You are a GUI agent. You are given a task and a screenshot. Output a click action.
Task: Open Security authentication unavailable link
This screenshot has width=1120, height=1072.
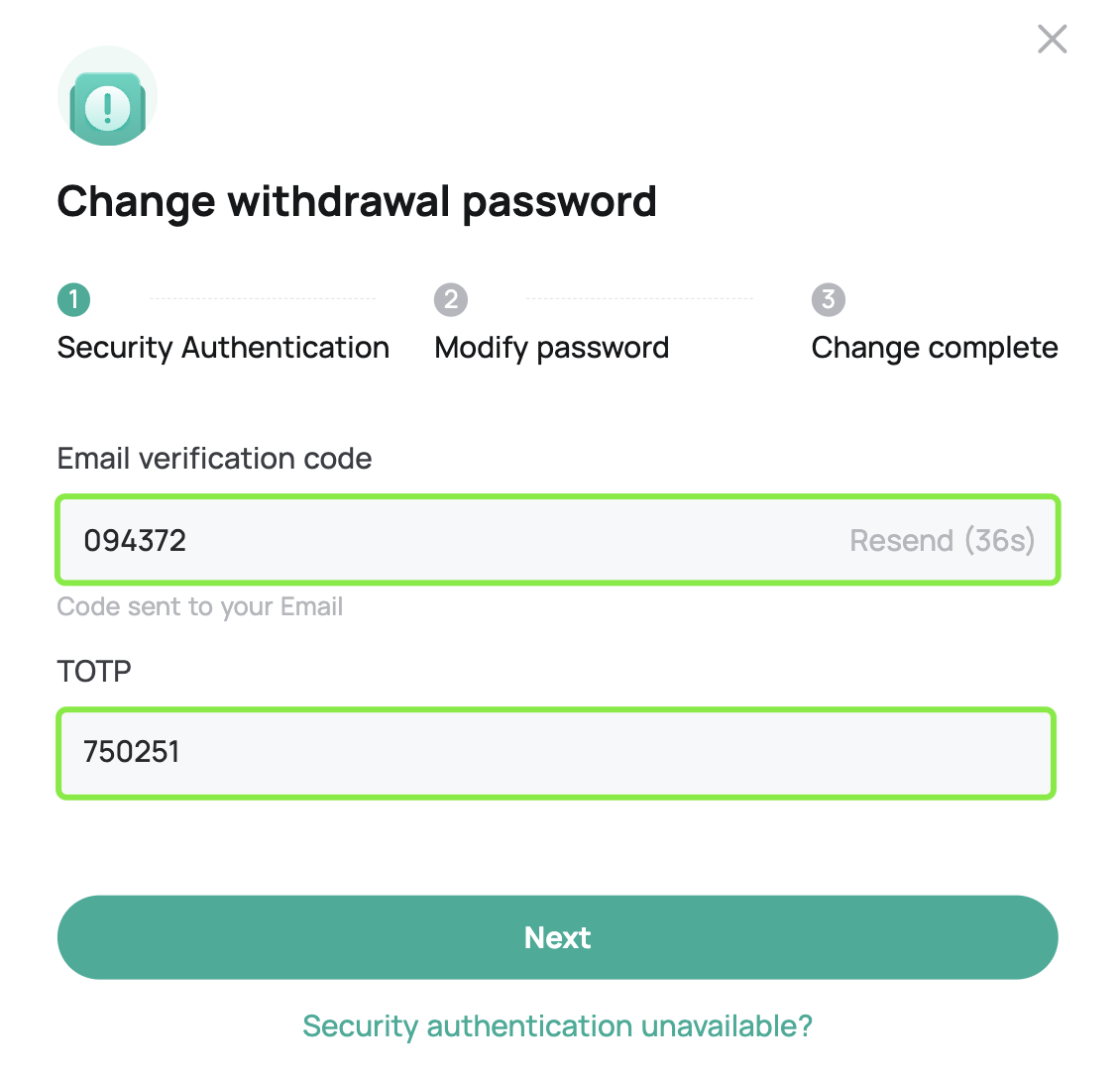point(557,1026)
